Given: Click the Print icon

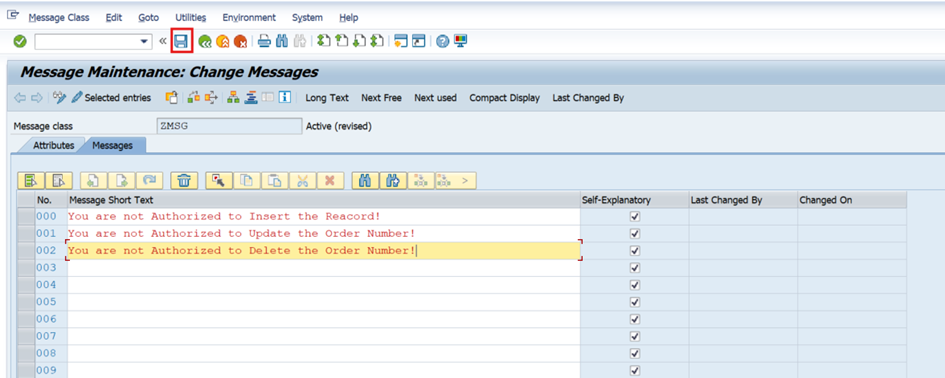Looking at the screenshot, I should coord(264,41).
